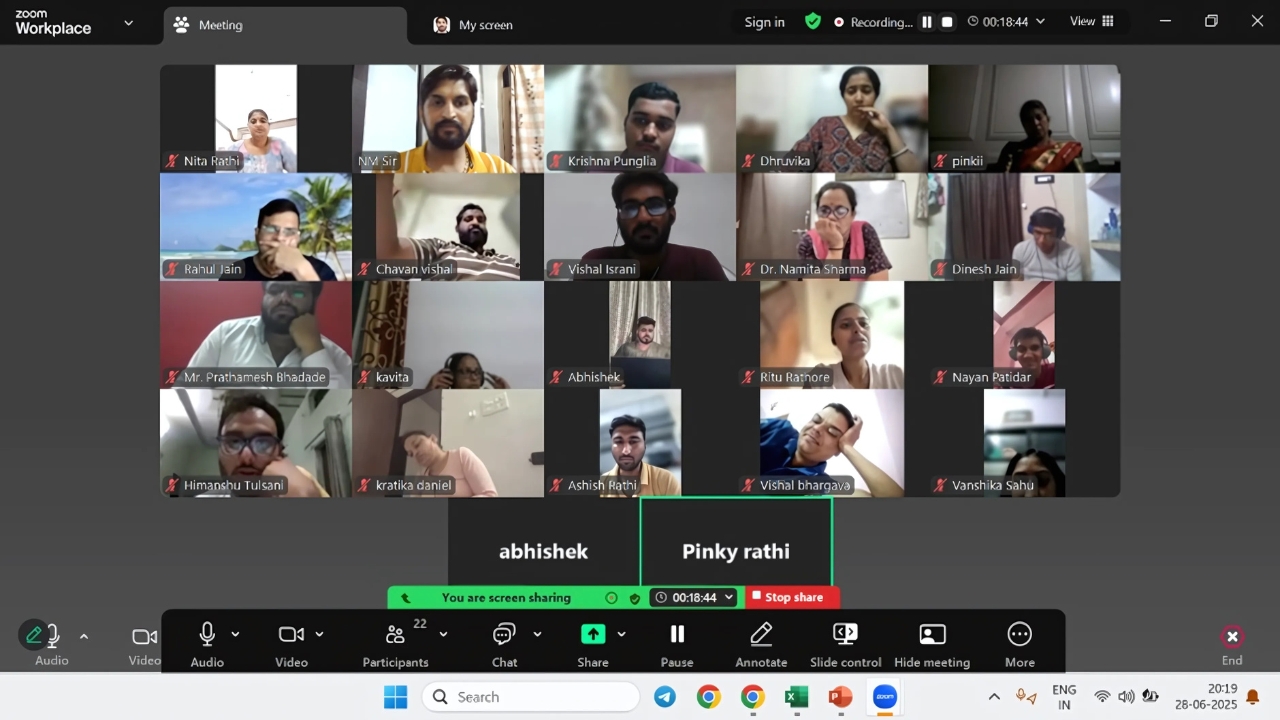Open Telegram from the taskbar
This screenshot has width=1280, height=720.
pyautogui.click(x=665, y=697)
